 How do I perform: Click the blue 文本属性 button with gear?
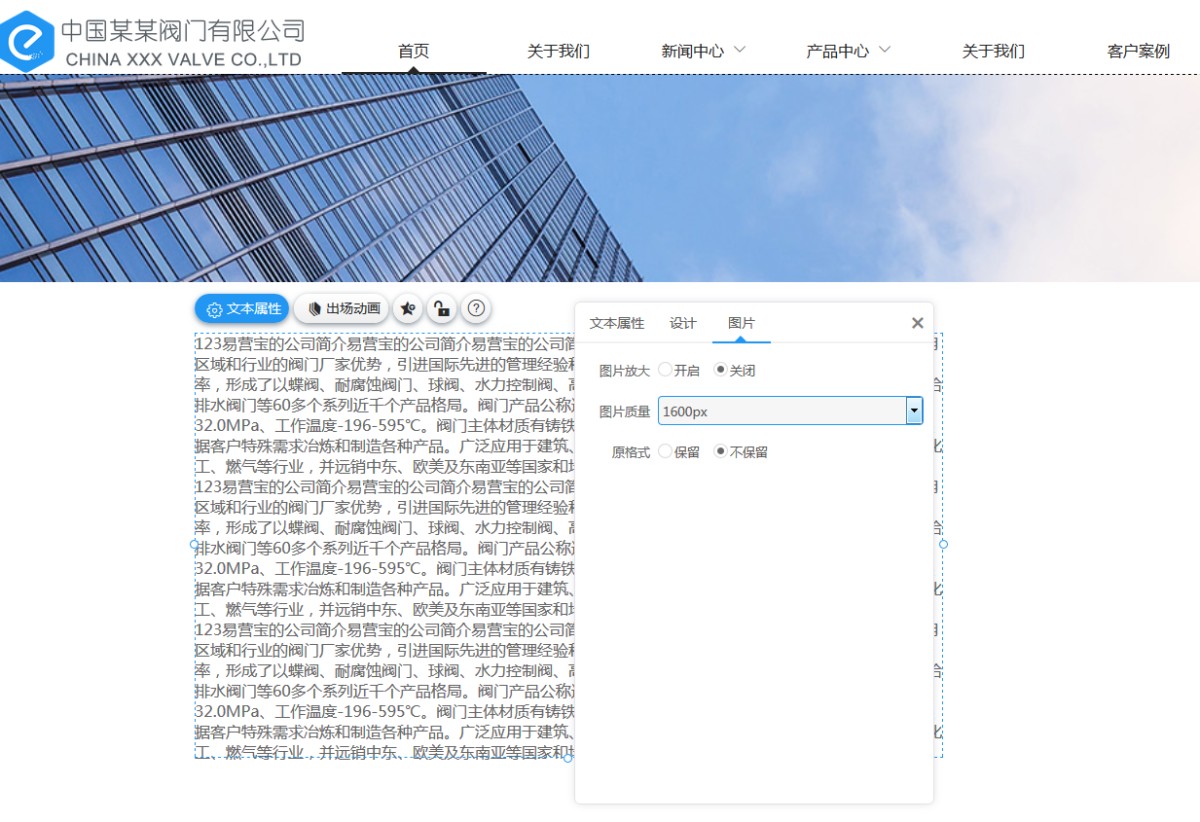(x=242, y=309)
